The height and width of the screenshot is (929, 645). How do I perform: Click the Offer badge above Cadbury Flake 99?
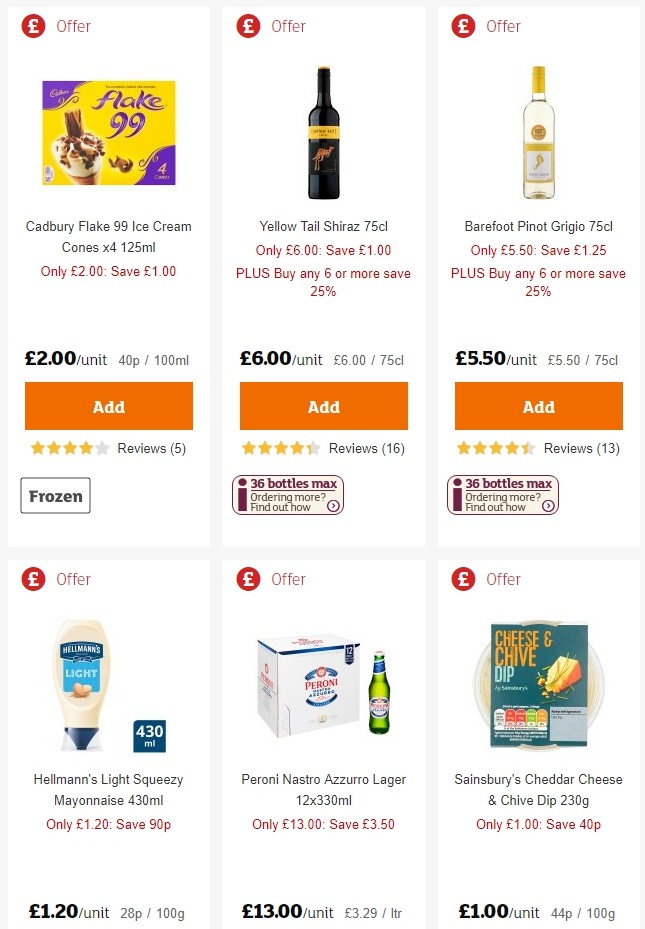pos(33,26)
